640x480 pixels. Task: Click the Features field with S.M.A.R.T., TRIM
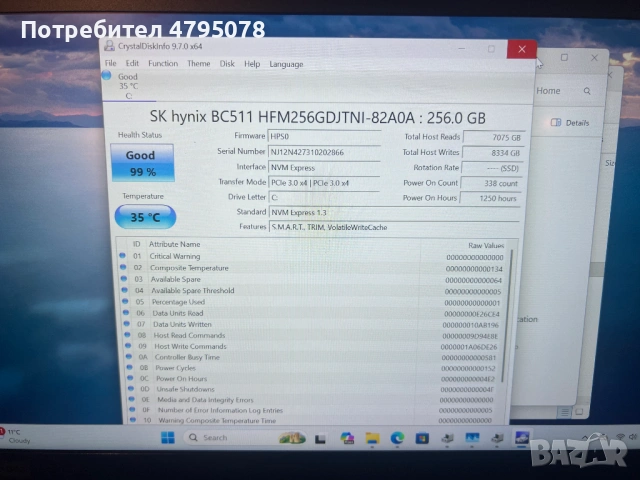pos(394,227)
